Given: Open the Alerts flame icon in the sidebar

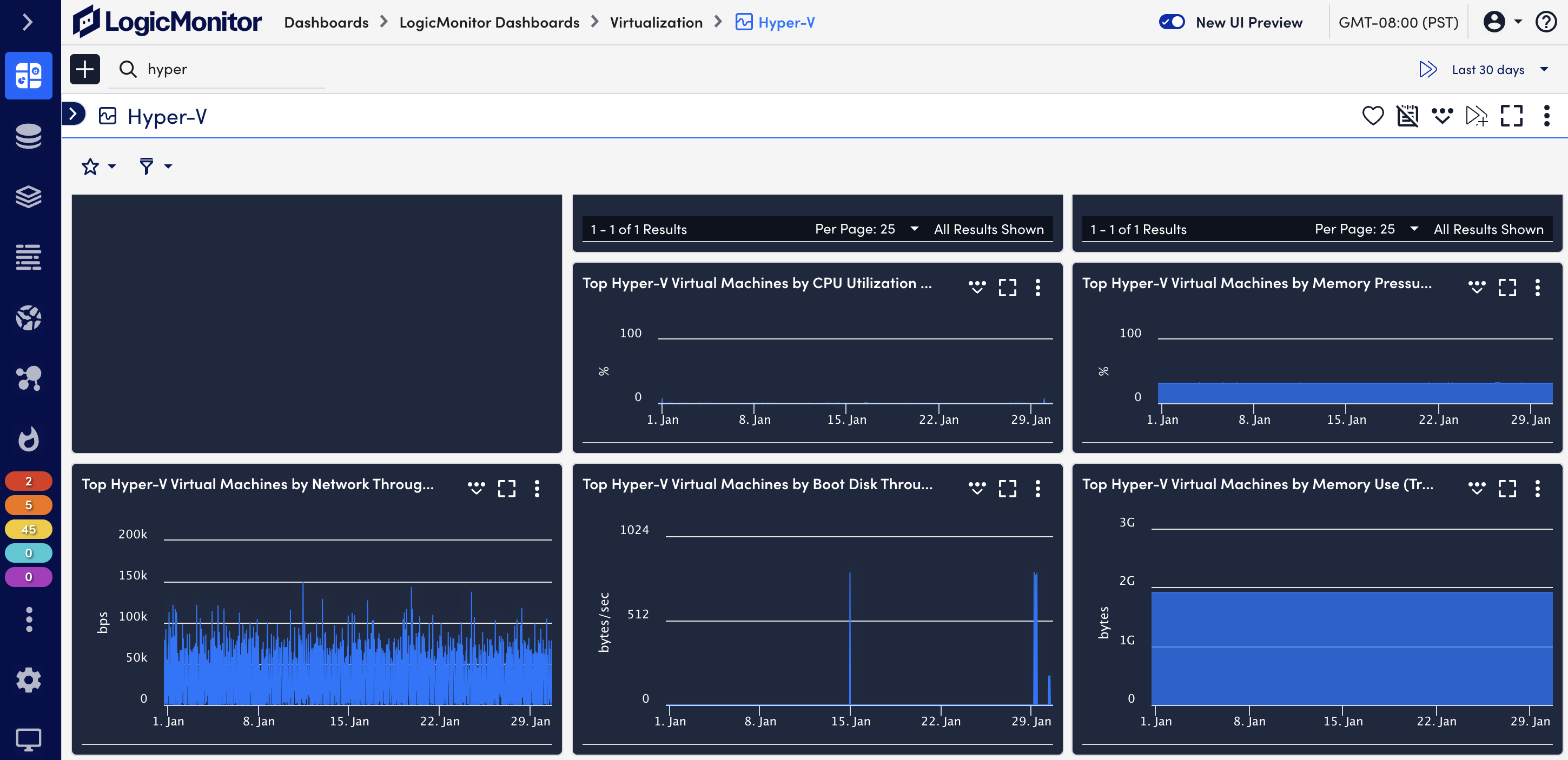Looking at the screenshot, I should click(29, 439).
